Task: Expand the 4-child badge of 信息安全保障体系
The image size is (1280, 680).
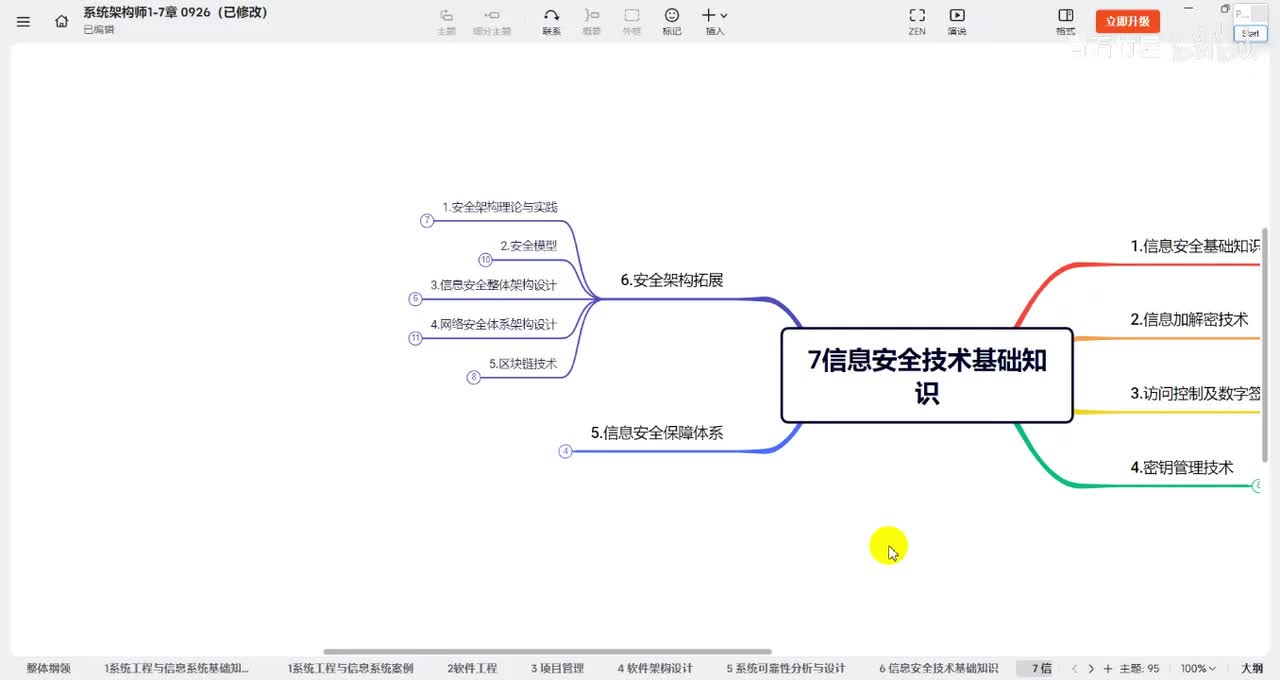Action: pos(565,452)
